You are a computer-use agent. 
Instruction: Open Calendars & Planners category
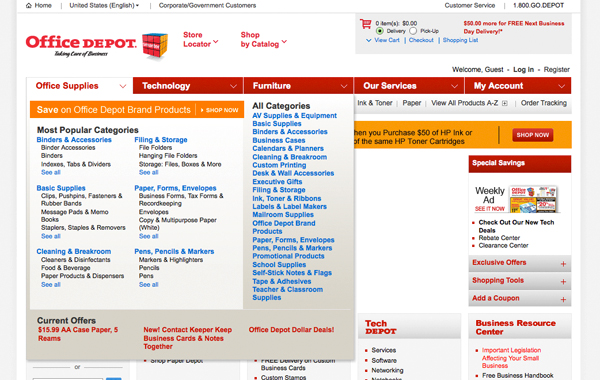point(288,148)
